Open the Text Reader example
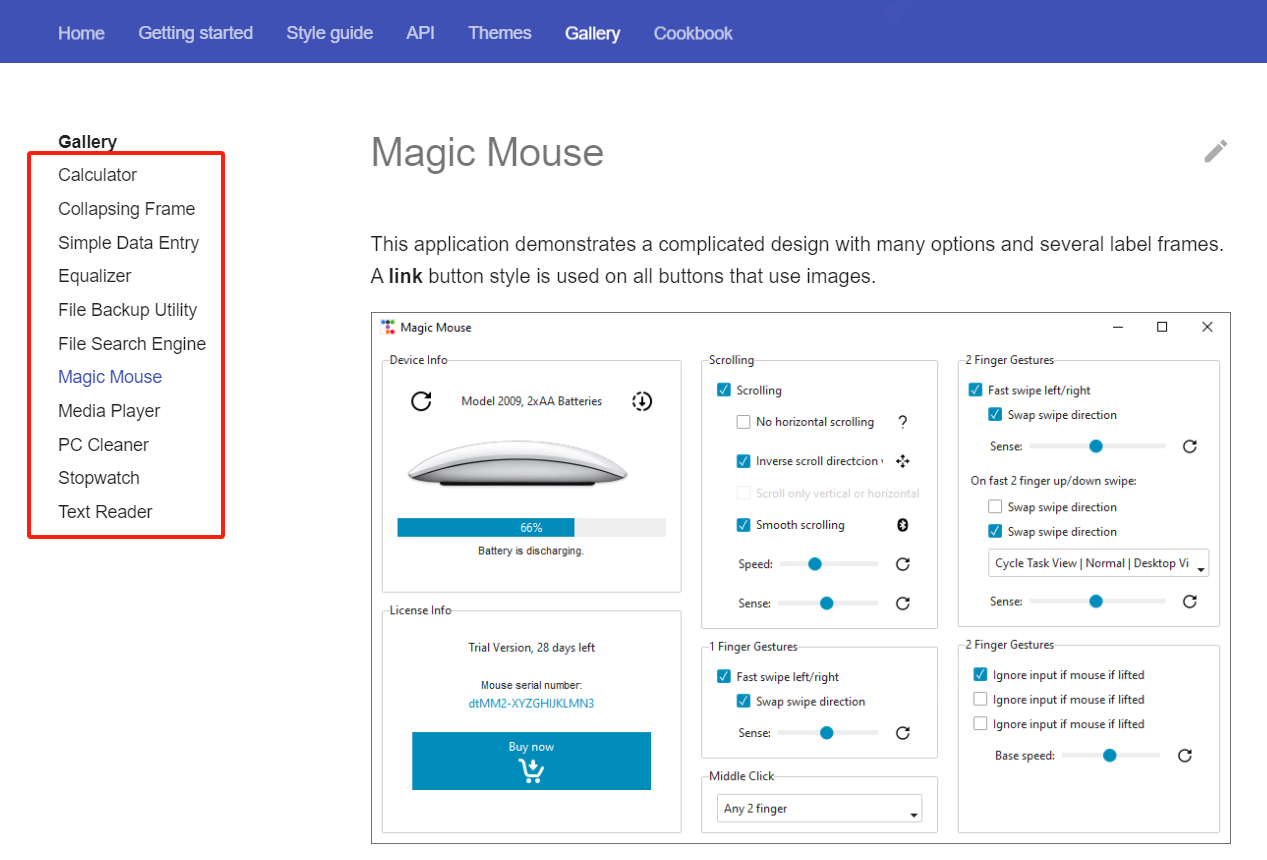Screen dimensions: 1267x860 click(x=105, y=512)
